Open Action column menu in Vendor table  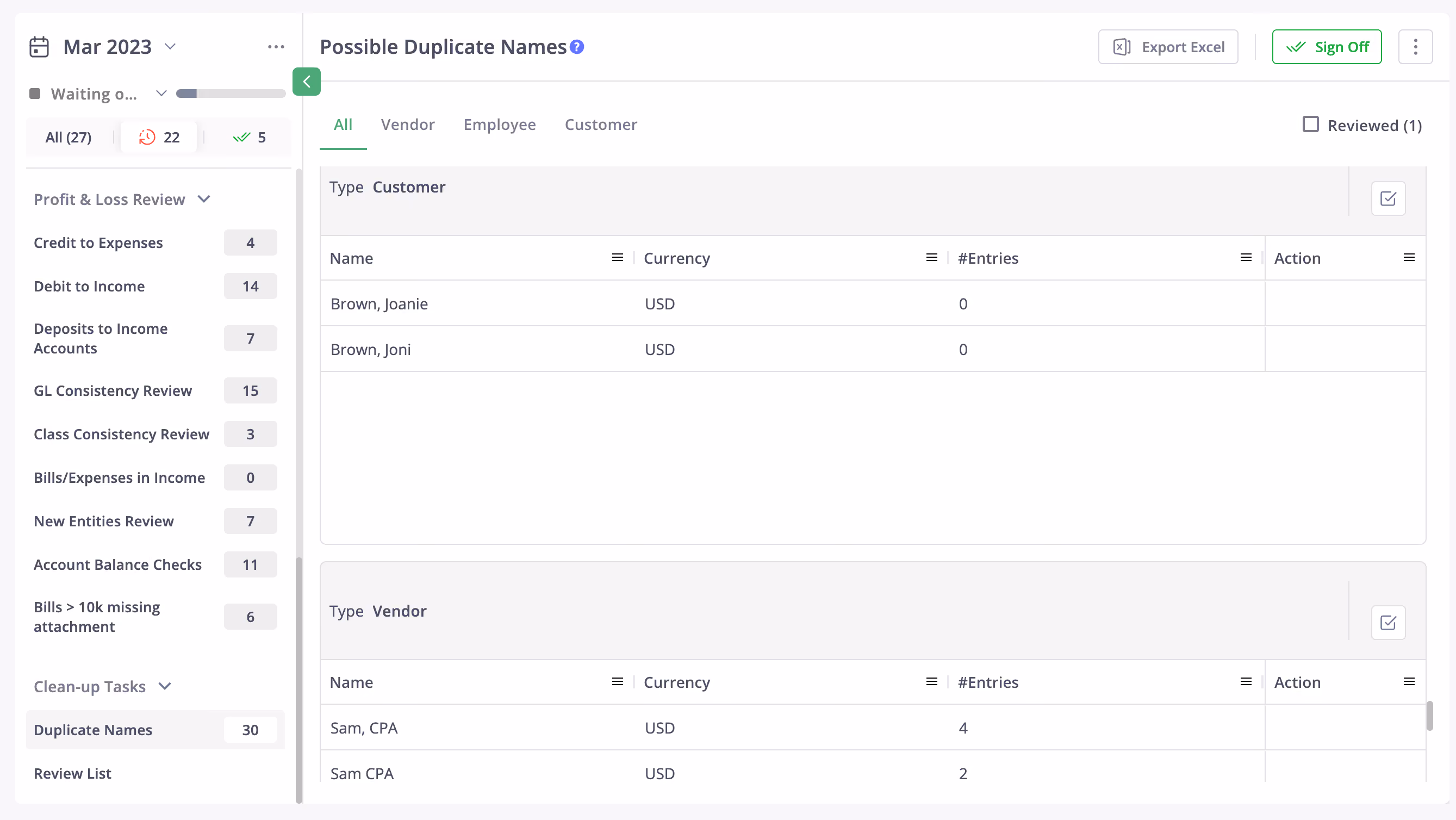(x=1409, y=681)
